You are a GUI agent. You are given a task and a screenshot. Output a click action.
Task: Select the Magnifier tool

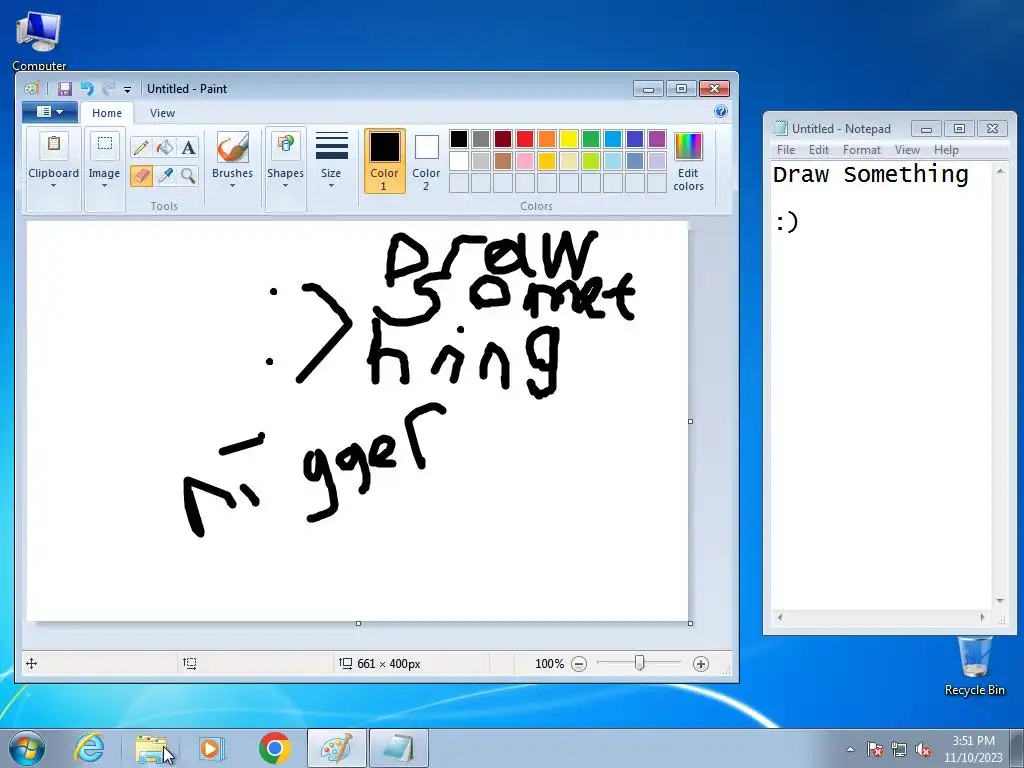189,175
